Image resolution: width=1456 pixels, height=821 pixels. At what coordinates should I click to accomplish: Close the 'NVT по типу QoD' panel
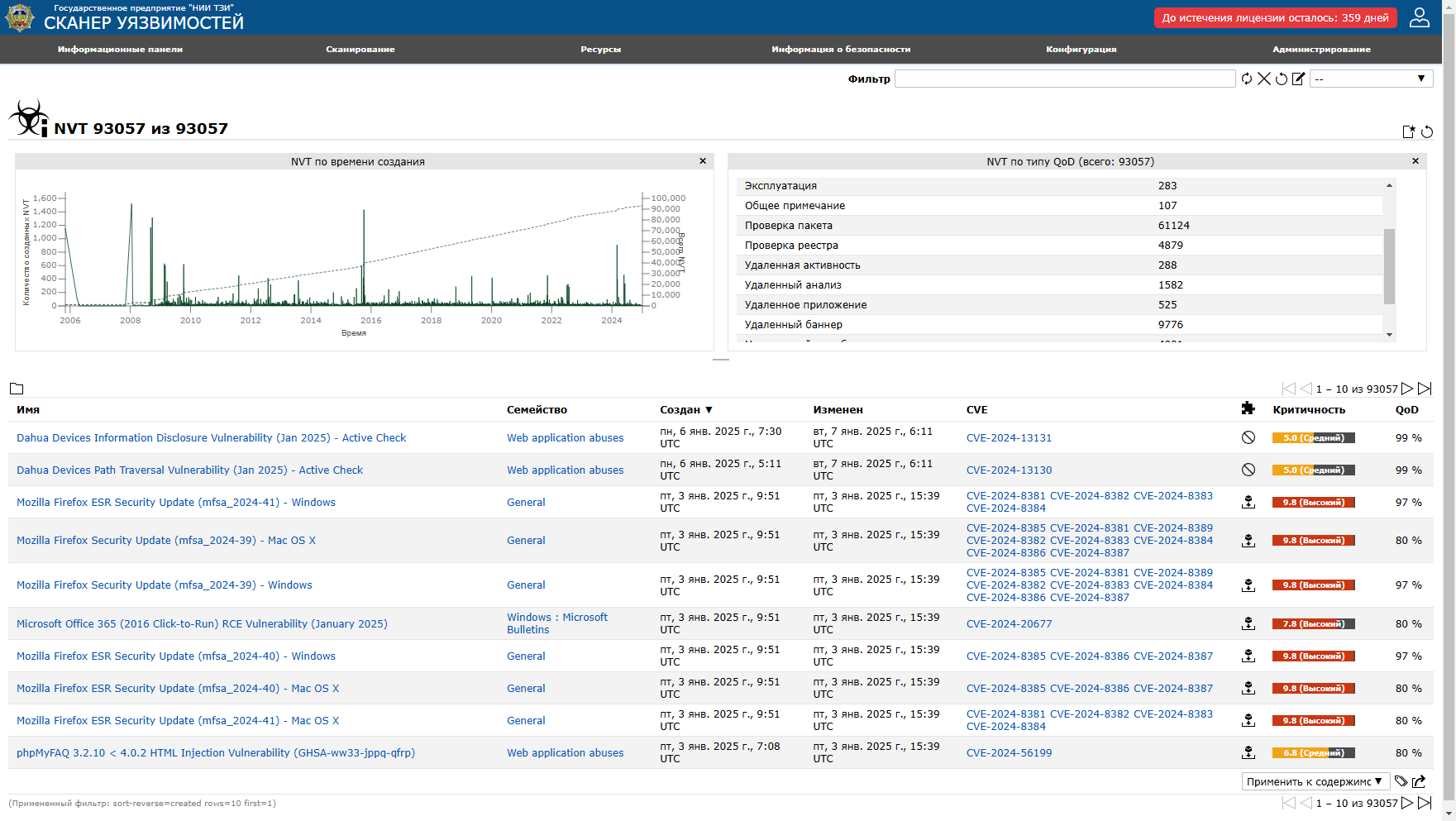pos(1415,161)
